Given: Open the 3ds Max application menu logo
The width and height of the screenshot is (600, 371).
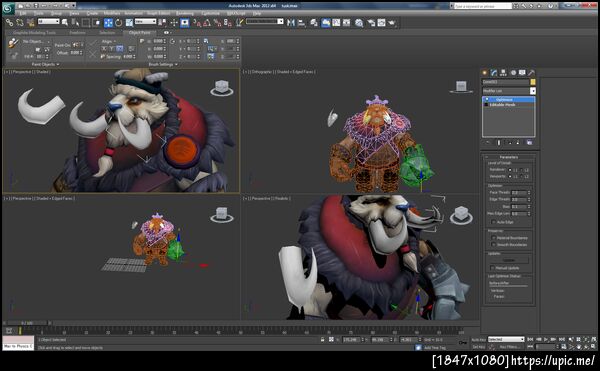Looking at the screenshot, I should coord(8,8).
